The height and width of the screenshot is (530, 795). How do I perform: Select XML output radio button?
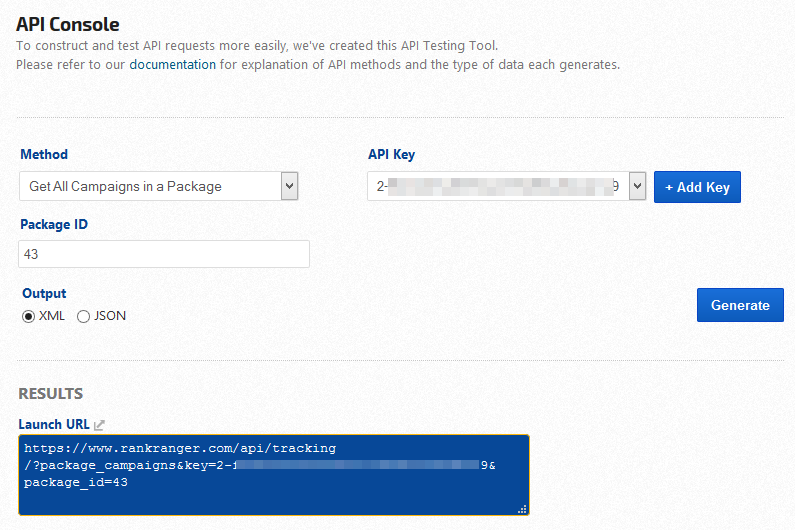tap(28, 316)
